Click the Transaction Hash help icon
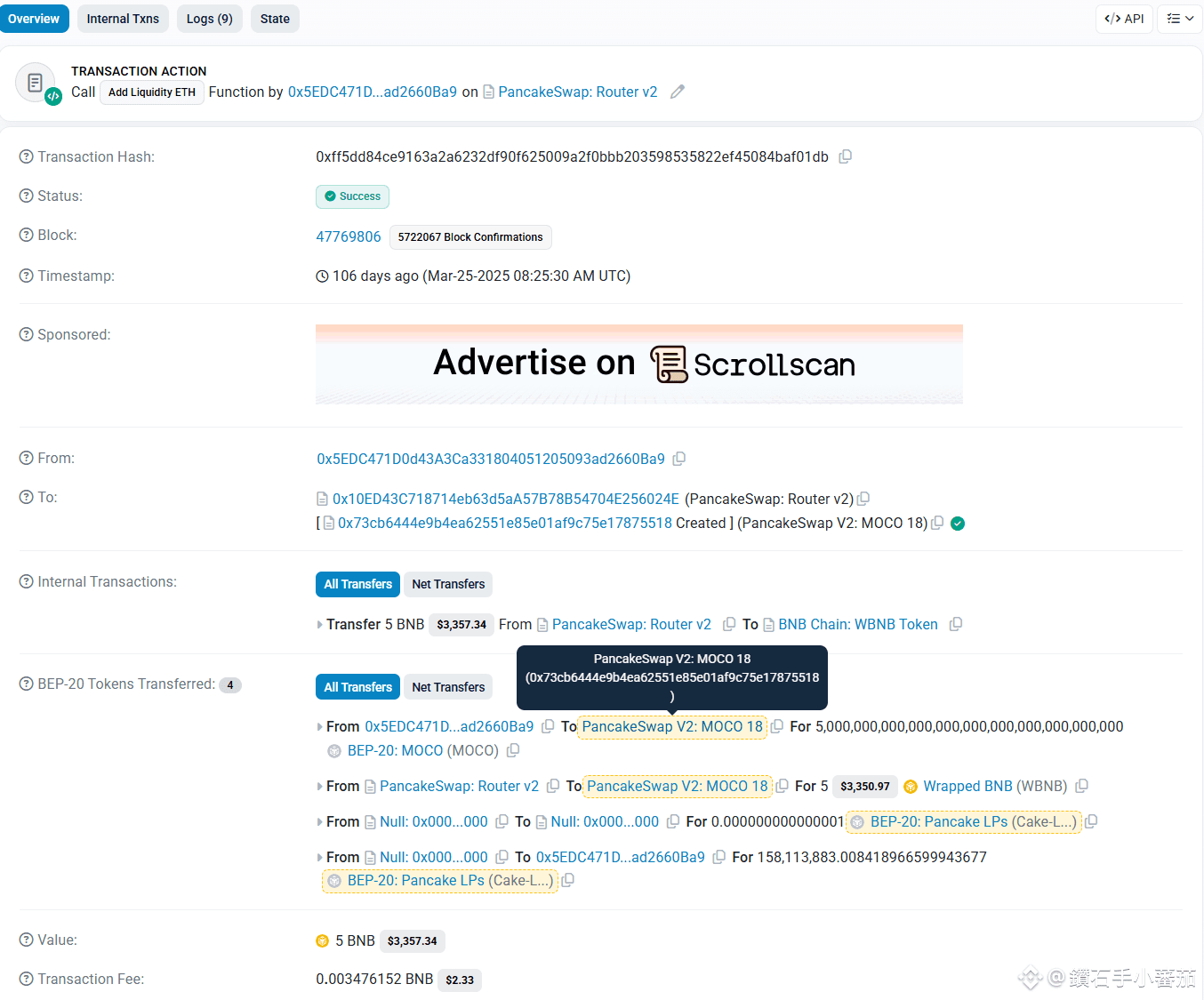1204x1000 pixels. [27, 156]
